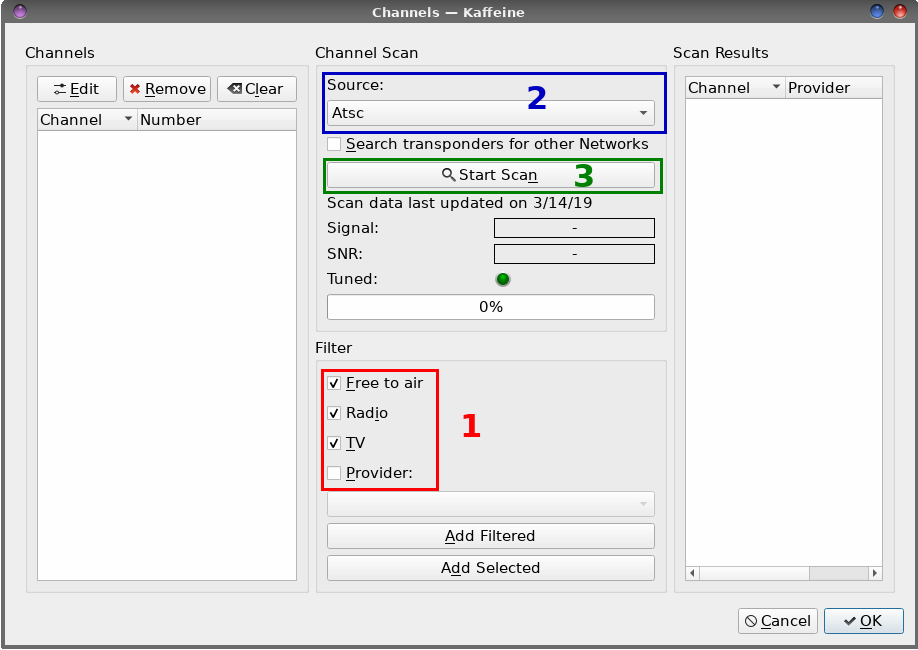
Task: Confirm the dialog with OK
Action: (864, 621)
